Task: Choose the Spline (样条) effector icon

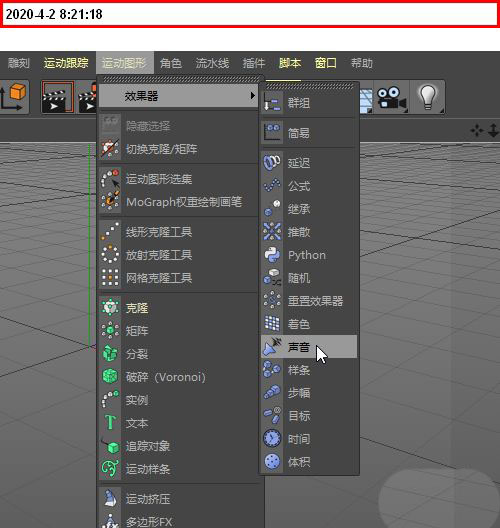Action: [x=272, y=370]
